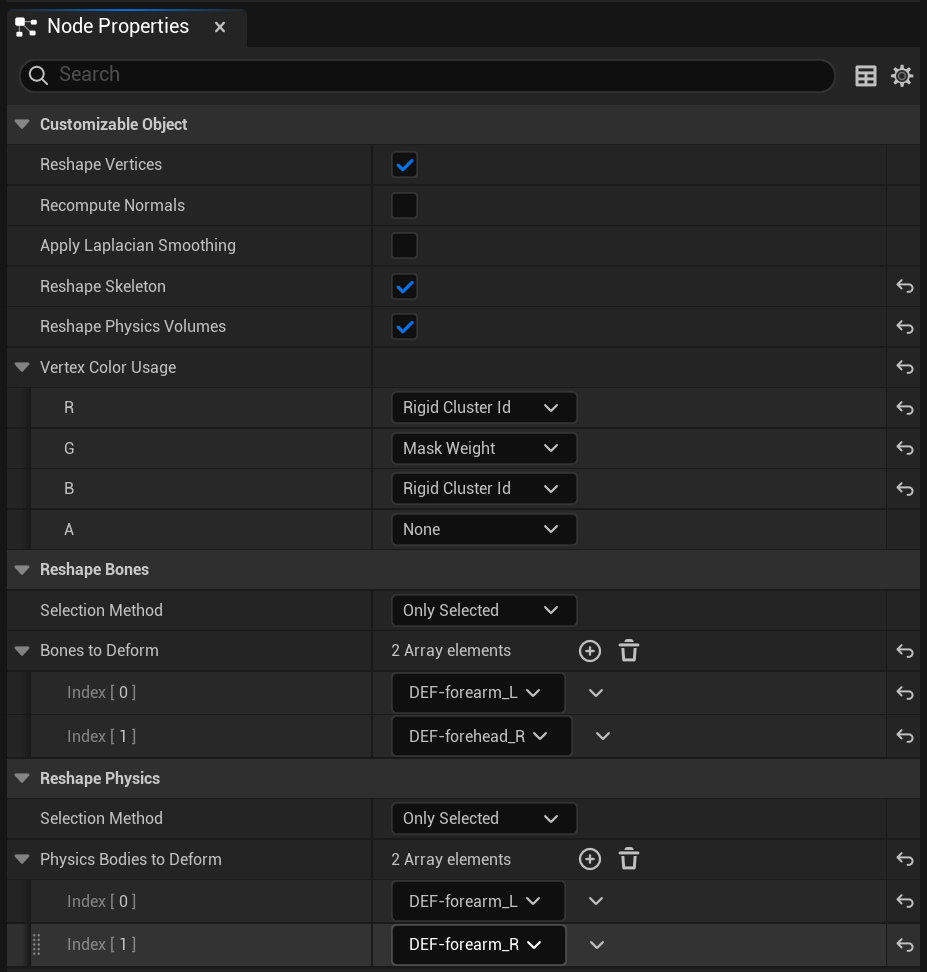Collapse the Reshape Physics section header

(x=22, y=778)
